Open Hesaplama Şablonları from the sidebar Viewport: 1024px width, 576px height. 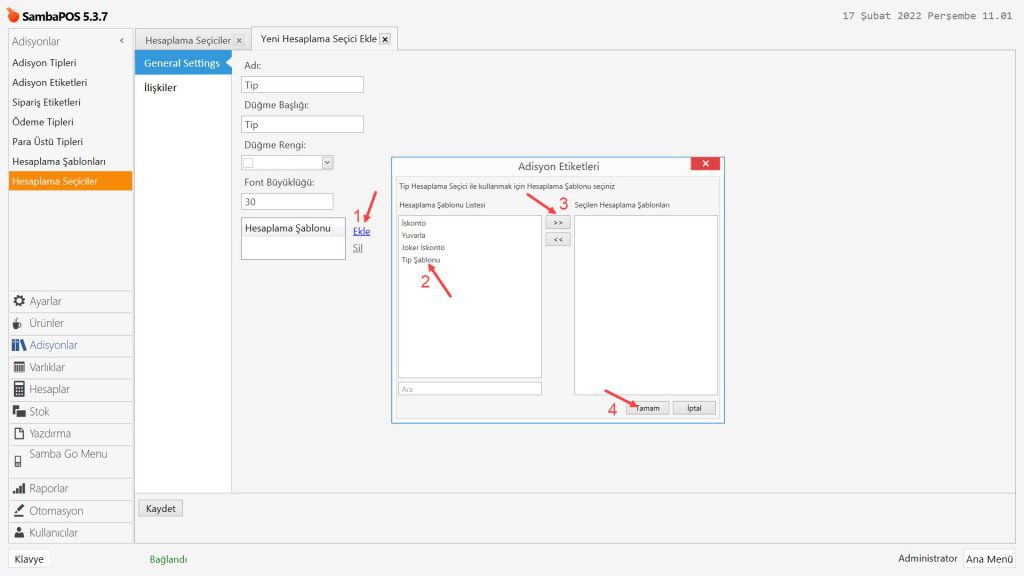pyautogui.click(x=59, y=161)
